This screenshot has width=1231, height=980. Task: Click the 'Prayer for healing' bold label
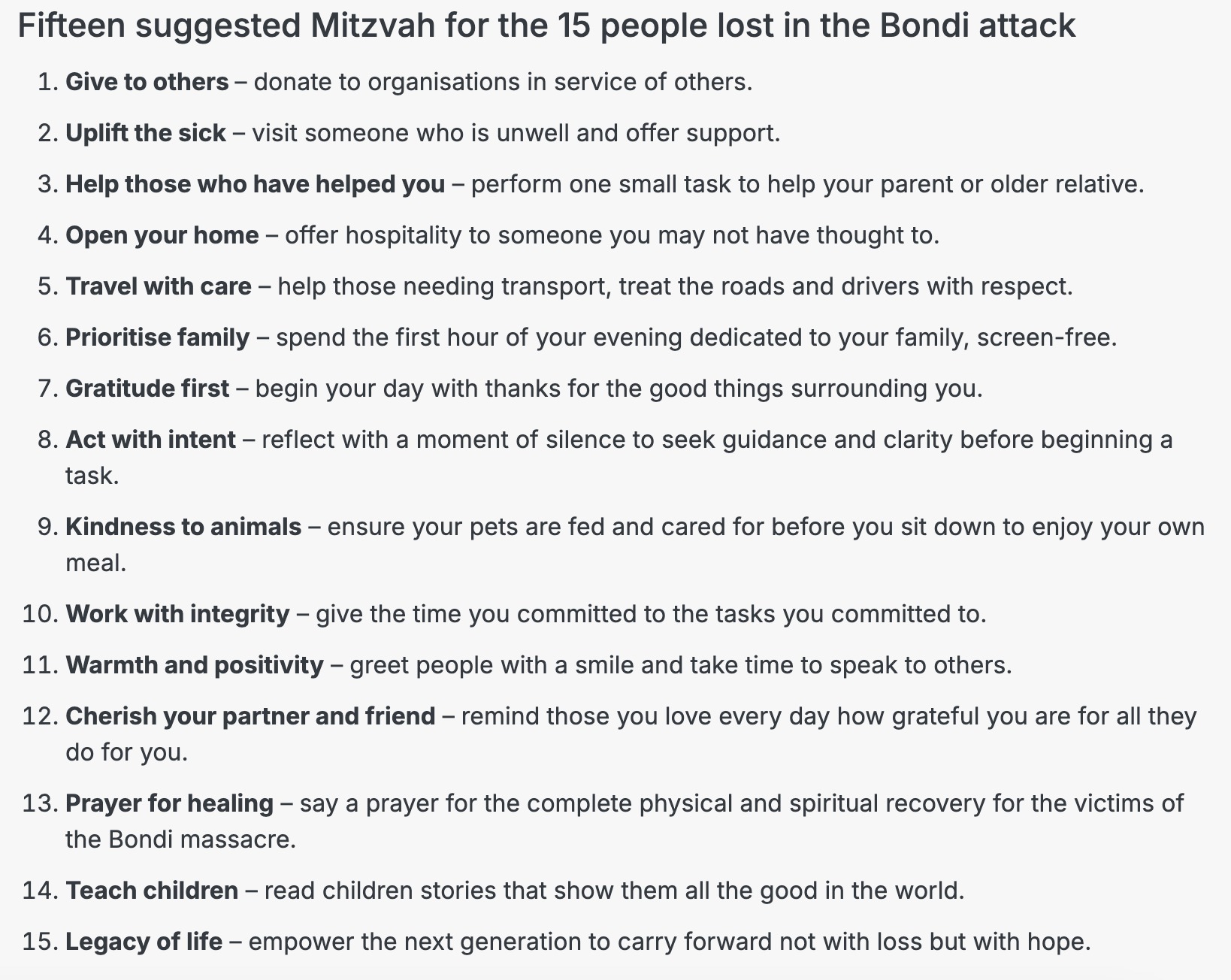pyautogui.click(x=170, y=803)
